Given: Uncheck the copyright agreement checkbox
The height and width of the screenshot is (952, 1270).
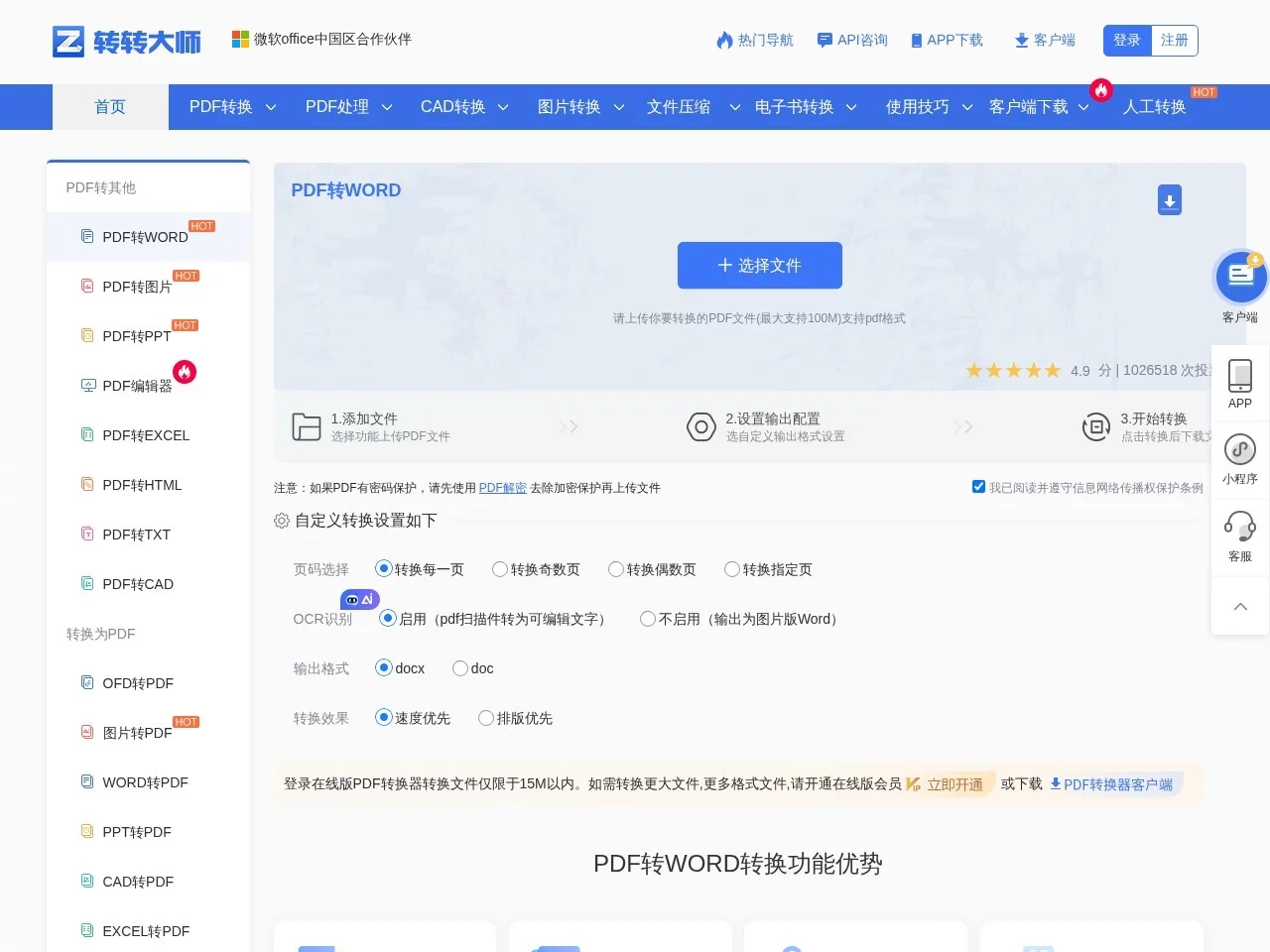Looking at the screenshot, I should pos(979,486).
